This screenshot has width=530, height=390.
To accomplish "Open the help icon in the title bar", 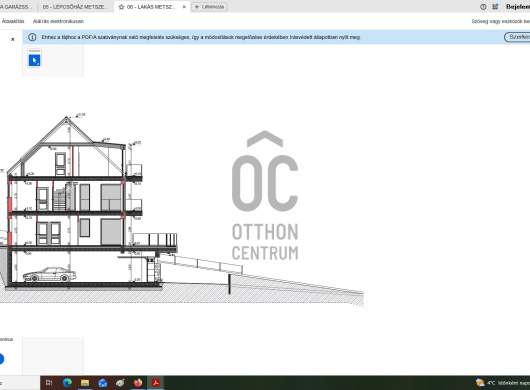I will pos(483,7).
